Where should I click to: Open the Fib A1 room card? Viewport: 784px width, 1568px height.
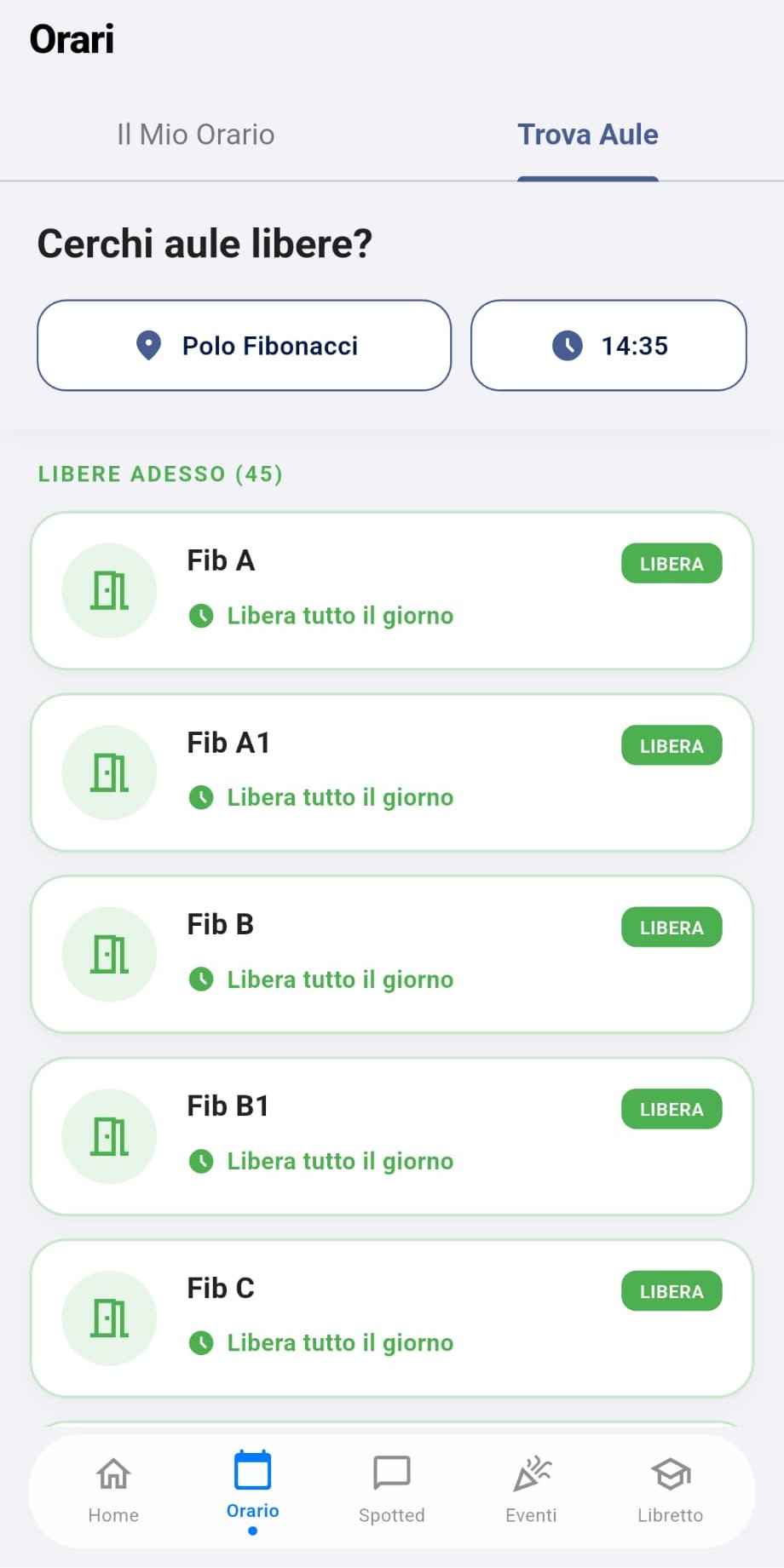point(392,773)
